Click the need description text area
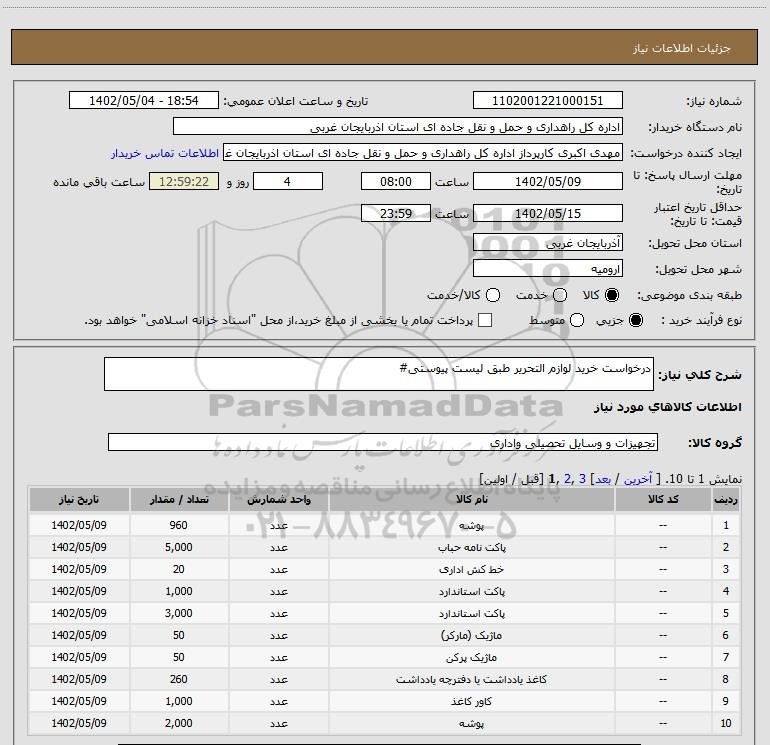This screenshot has height=745, width=770. click(379, 374)
